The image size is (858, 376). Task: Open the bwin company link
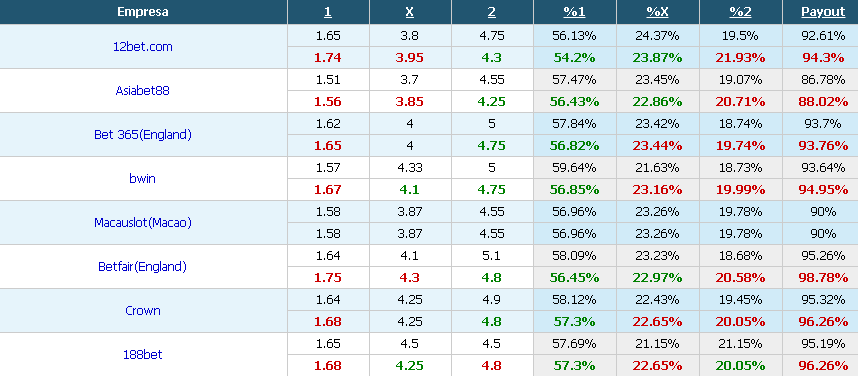coord(142,178)
